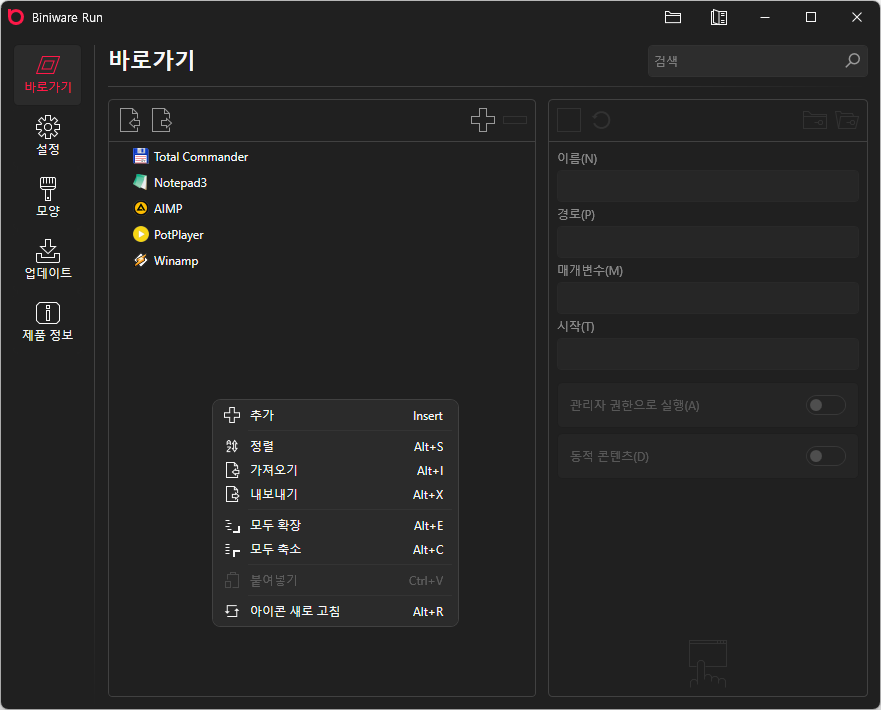
Task: Select the Total Commander shortcut
Action: click(201, 157)
